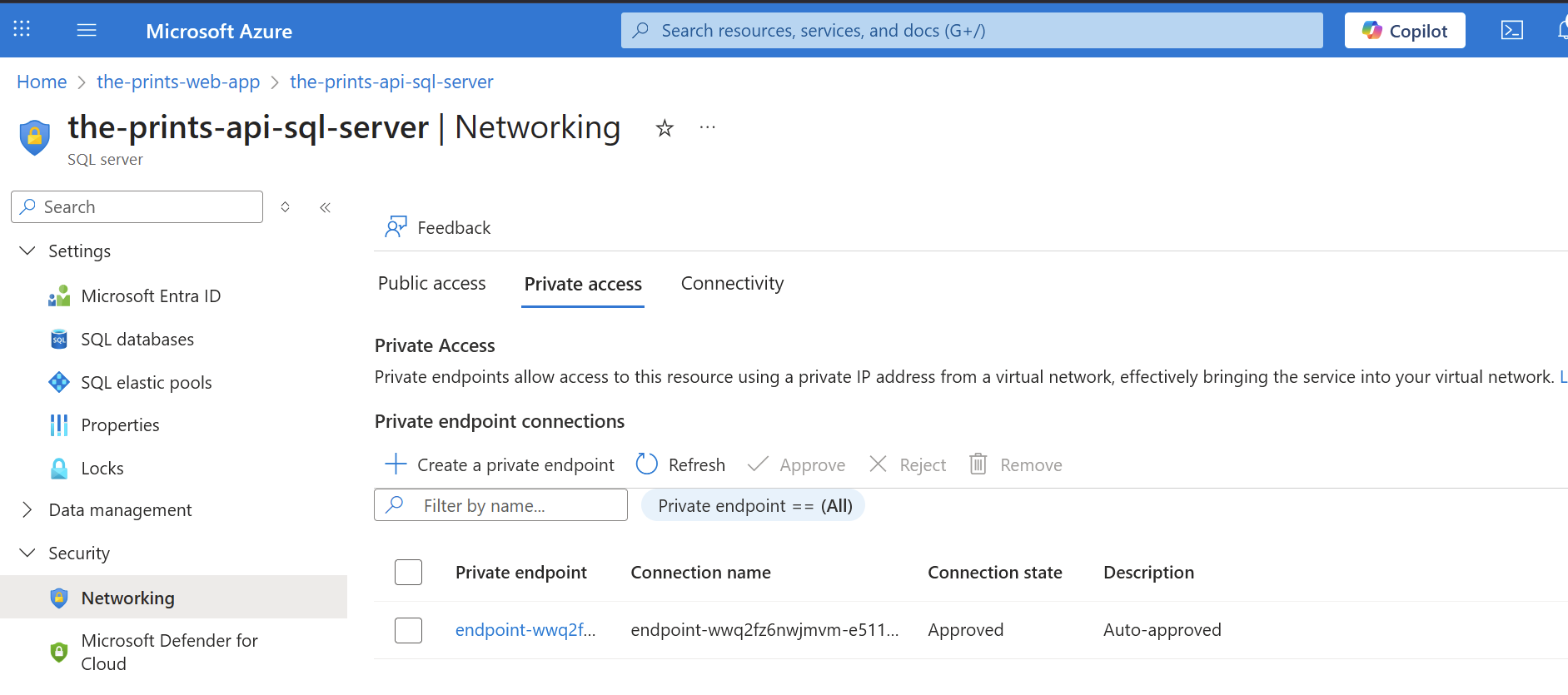The height and width of the screenshot is (695, 1568).
Task: Click the Approved connection state cell
Action: coord(966,630)
